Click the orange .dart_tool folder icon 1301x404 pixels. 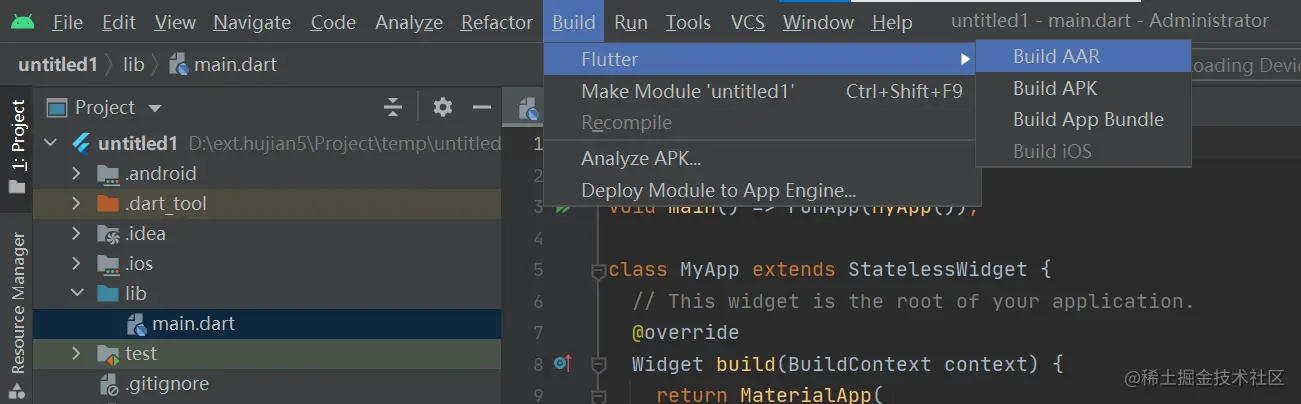[108, 204]
